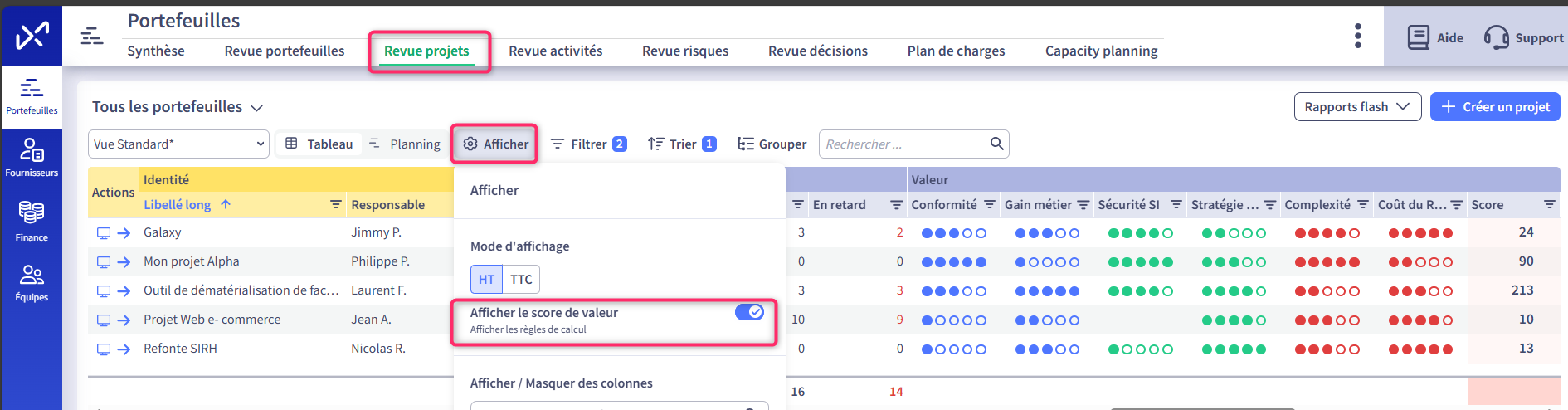Open the Vue Standard view selector
The height and width of the screenshot is (410, 1568).
click(x=178, y=144)
